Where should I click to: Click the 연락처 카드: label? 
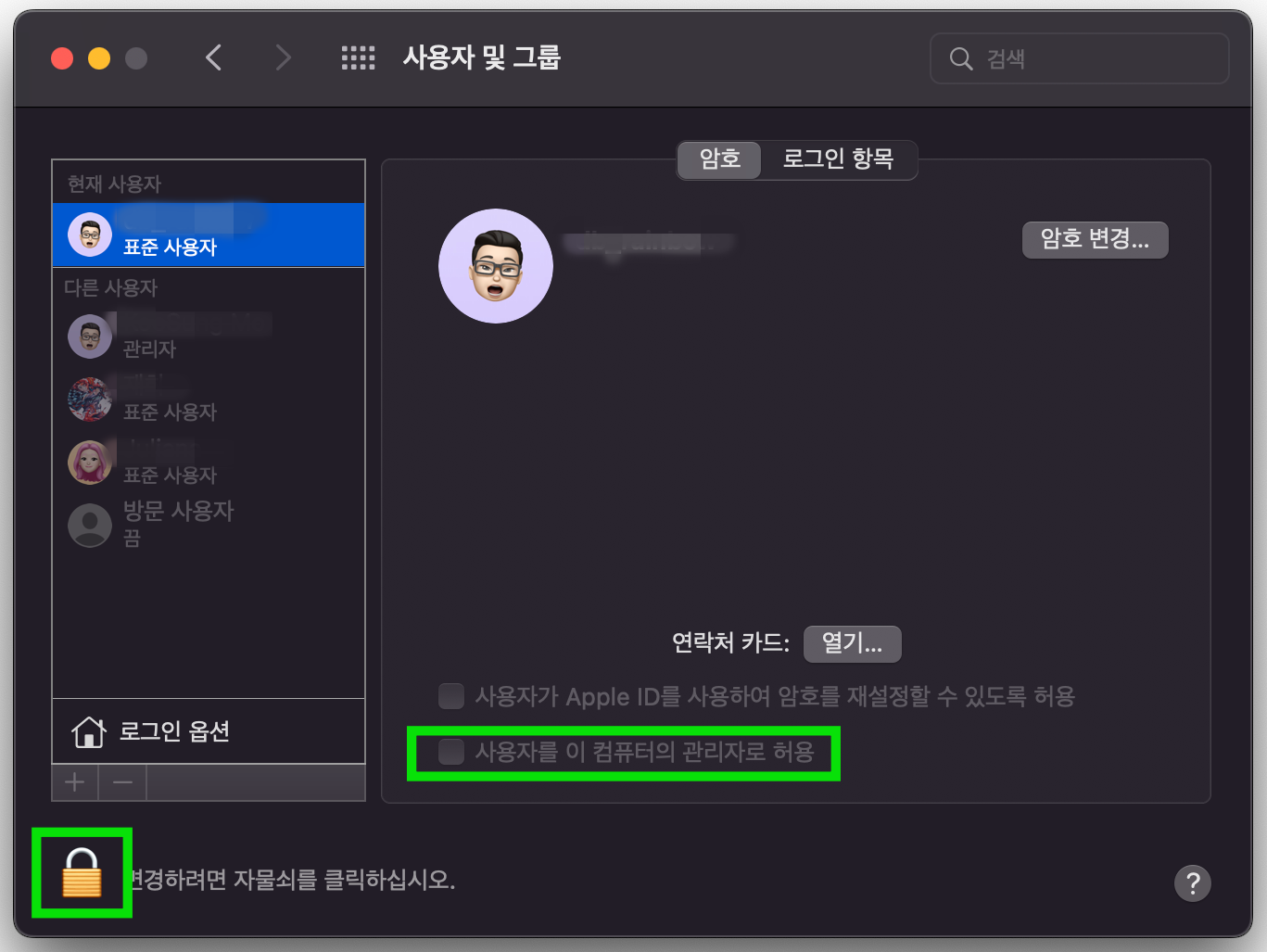[x=730, y=643]
